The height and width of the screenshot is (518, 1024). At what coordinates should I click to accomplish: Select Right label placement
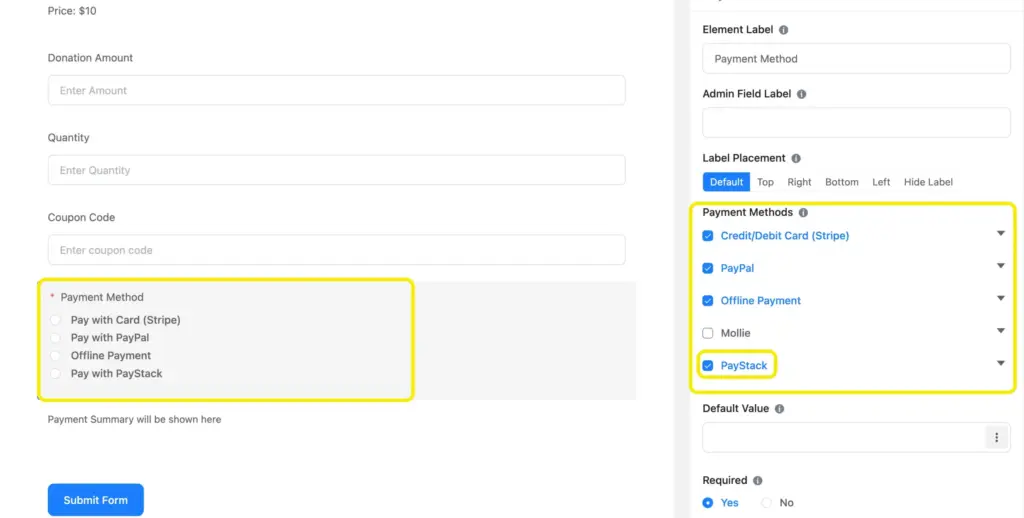[x=799, y=182]
